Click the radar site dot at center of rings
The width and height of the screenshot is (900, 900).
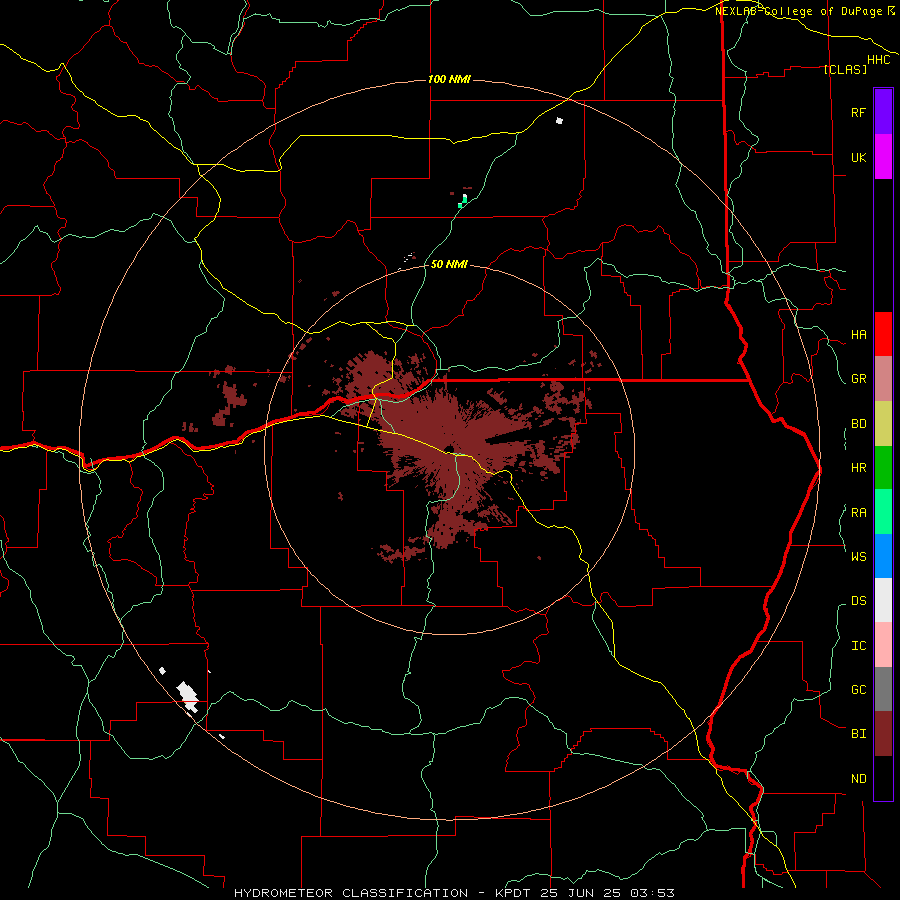449,449
